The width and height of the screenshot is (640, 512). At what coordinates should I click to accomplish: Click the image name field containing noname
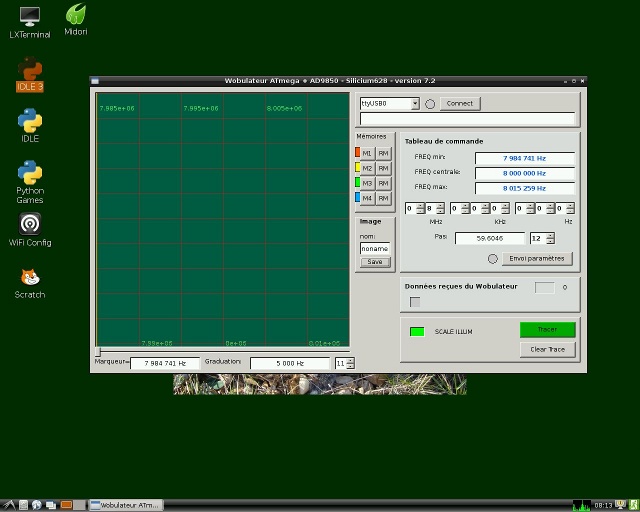pyautogui.click(x=374, y=248)
